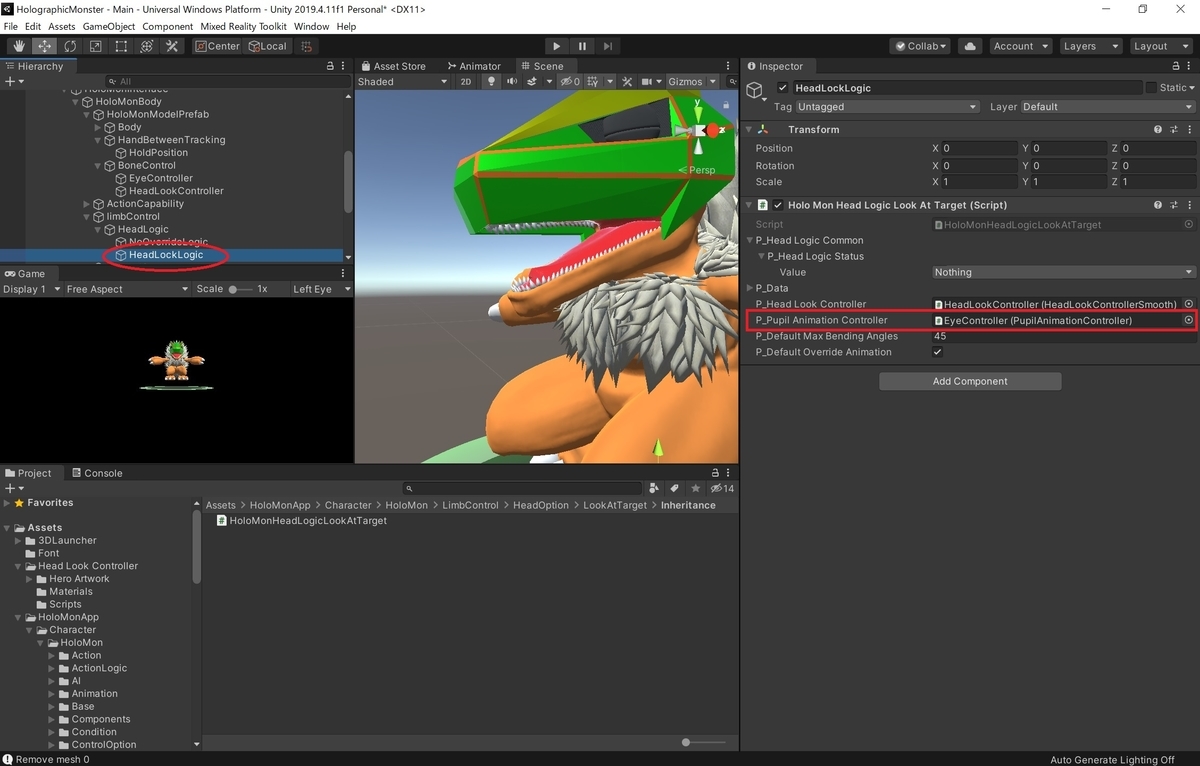The width and height of the screenshot is (1200, 766).
Task: Search by label in Project panel
Action: [674, 488]
